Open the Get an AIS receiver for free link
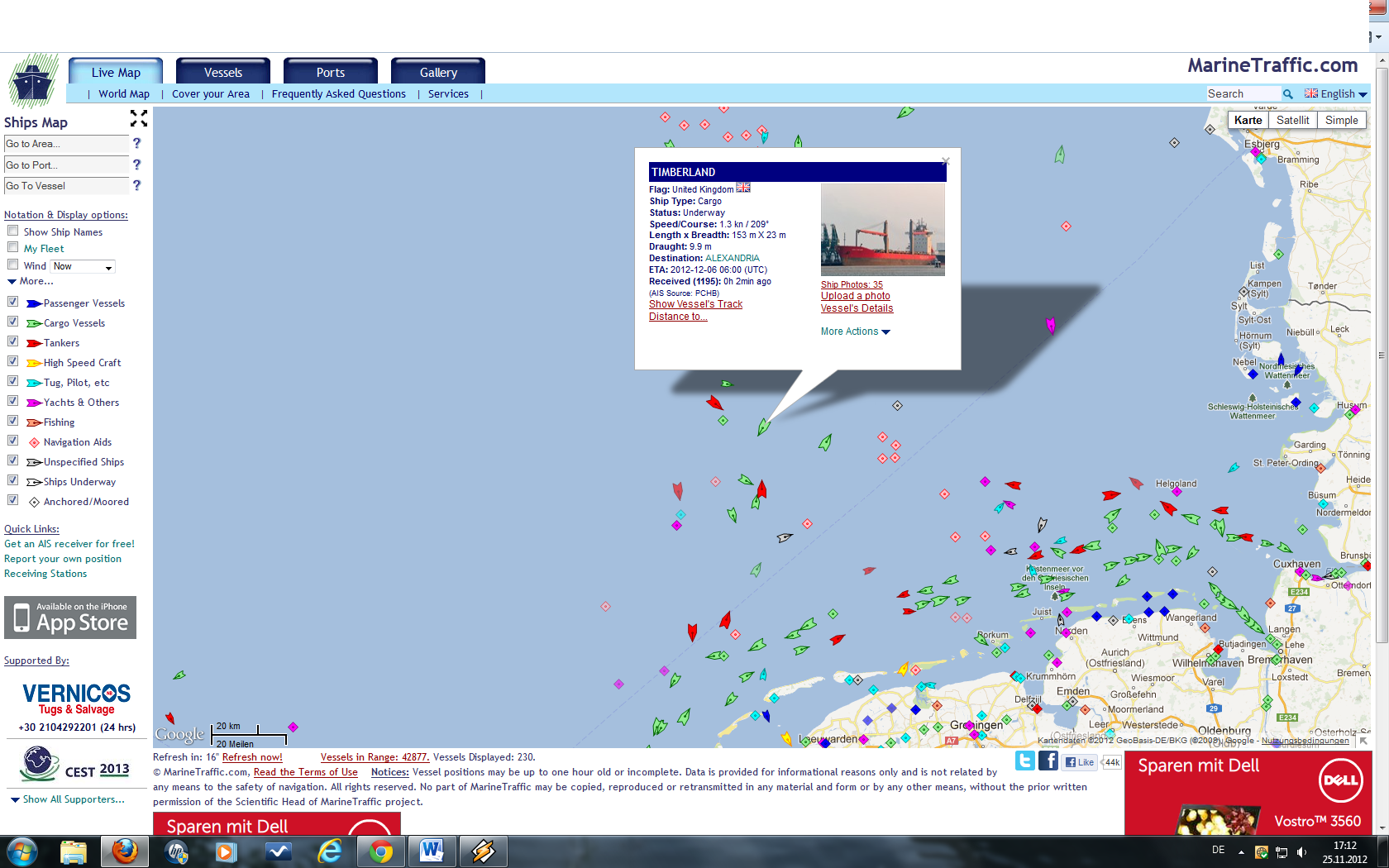The image size is (1389, 868). pyautogui.click(x=69, y=544)
